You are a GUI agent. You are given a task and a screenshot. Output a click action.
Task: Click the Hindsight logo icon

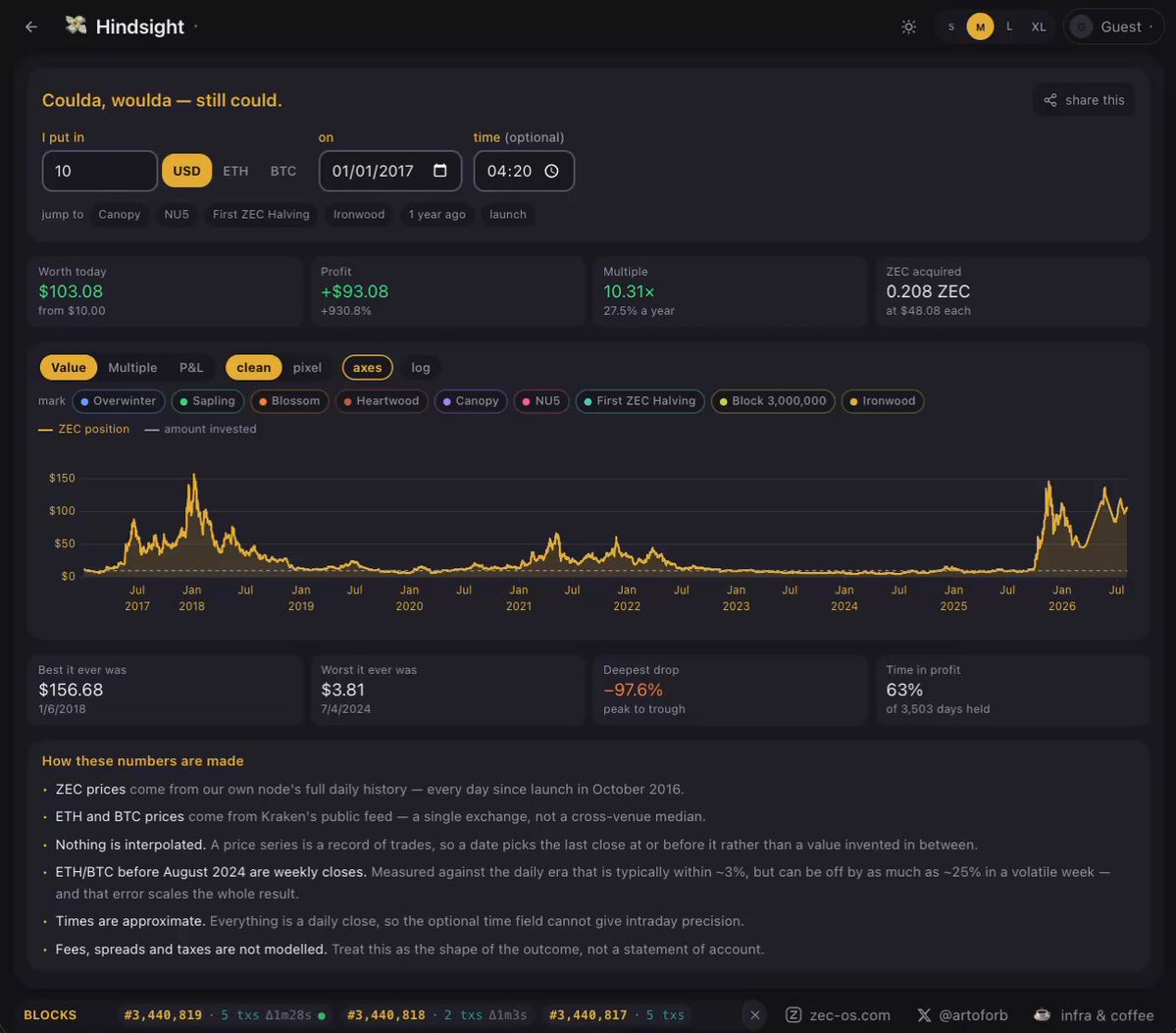pyautogui.click(x=75, y=26)
